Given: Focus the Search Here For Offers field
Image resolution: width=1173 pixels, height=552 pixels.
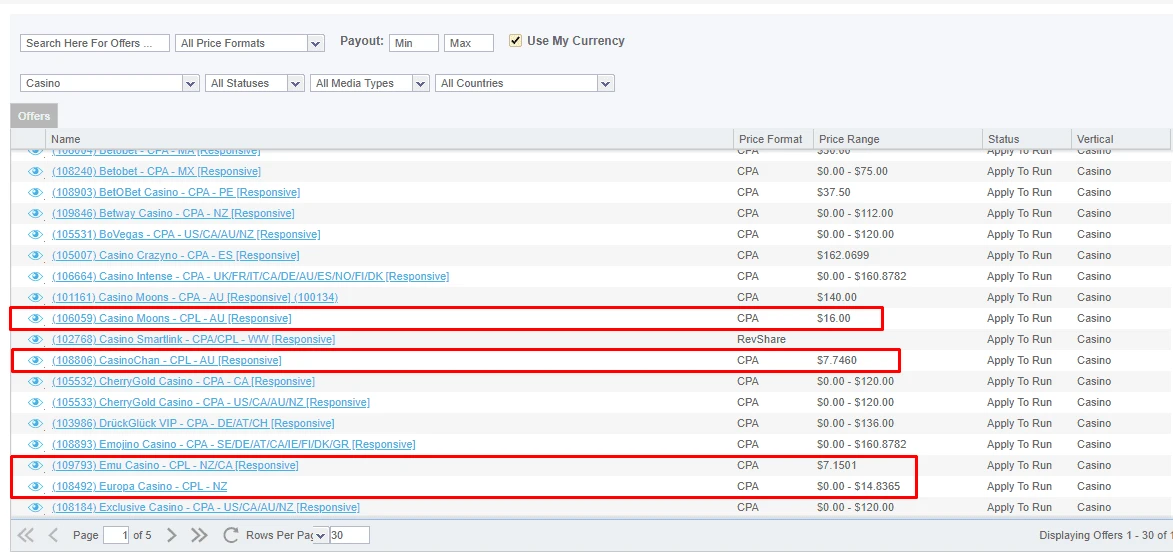Looking at the screenshot, I should 95,43.
